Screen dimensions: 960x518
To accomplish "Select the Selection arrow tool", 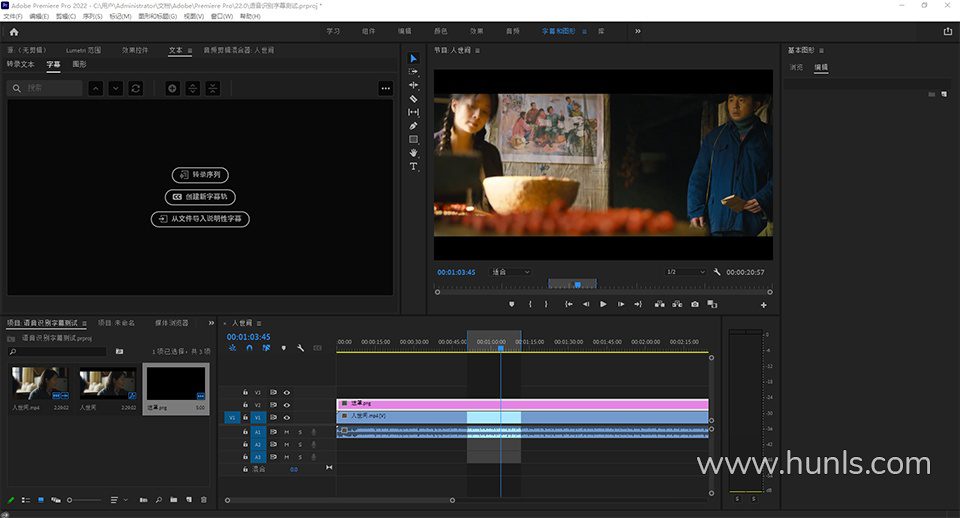I will click(x=413, y=58).
